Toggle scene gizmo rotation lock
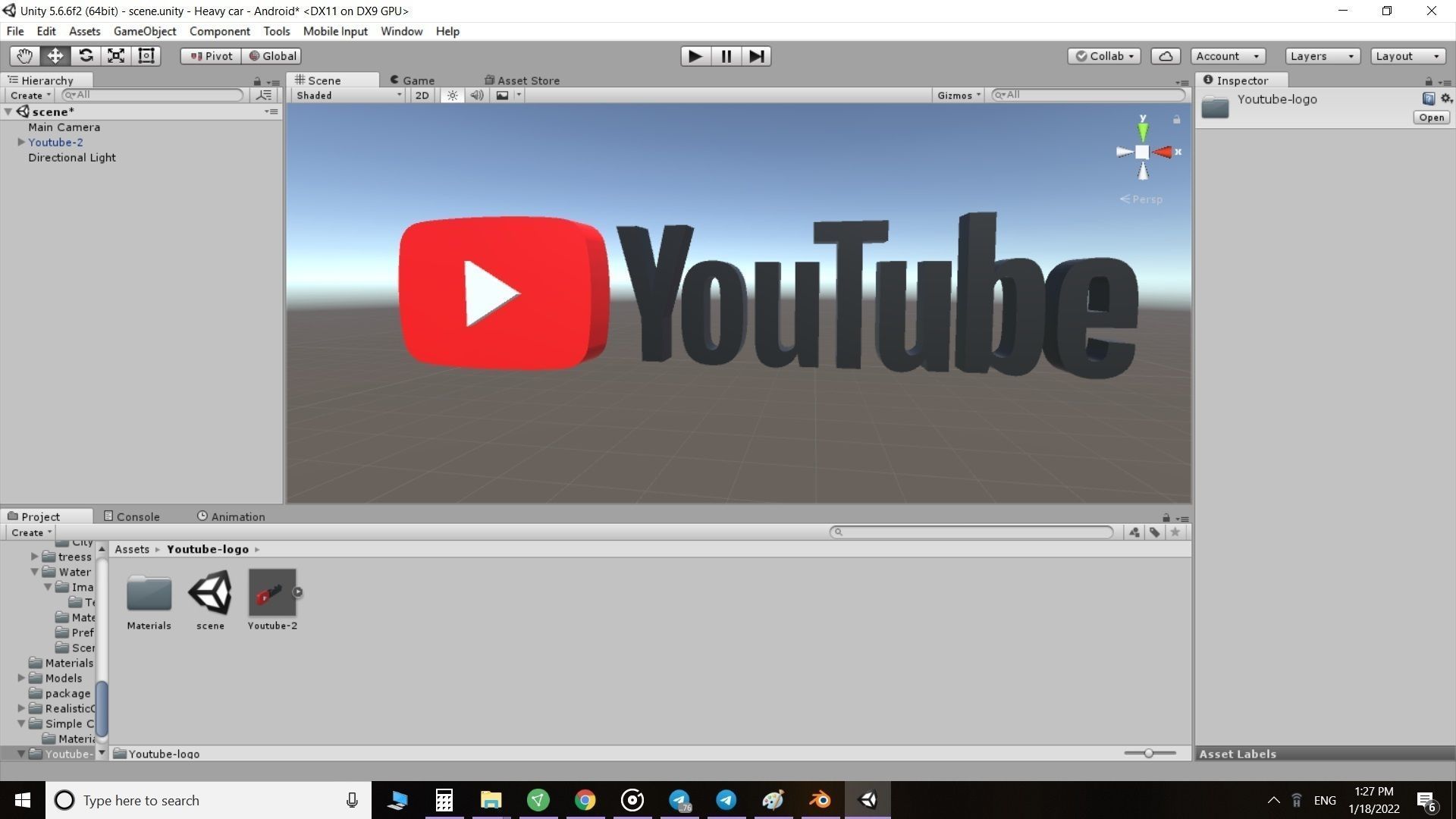Viewport: 1456px width, 819px height. [x=1176, y=120]
